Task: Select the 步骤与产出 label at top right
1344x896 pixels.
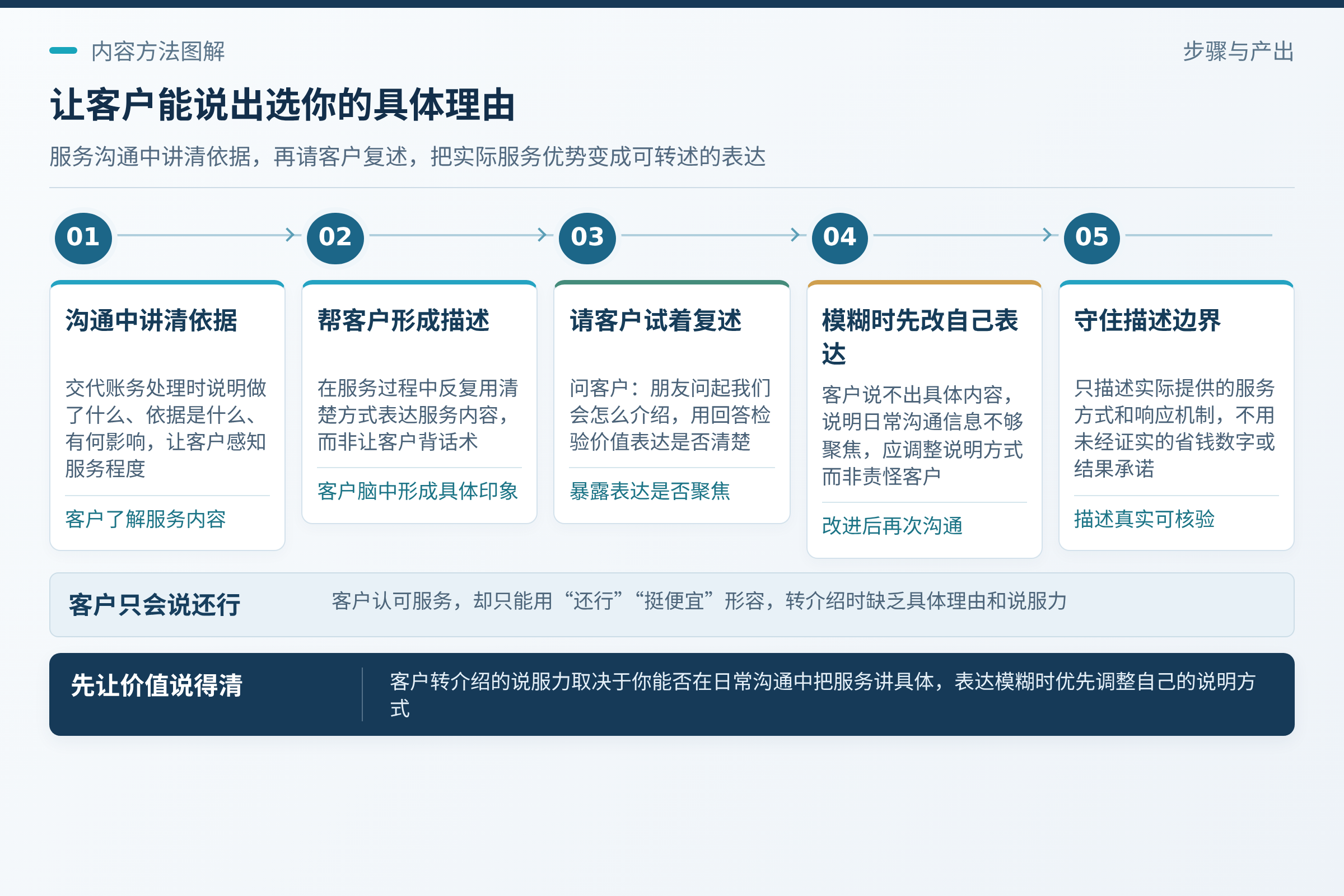Action: tap(1238, 52)
